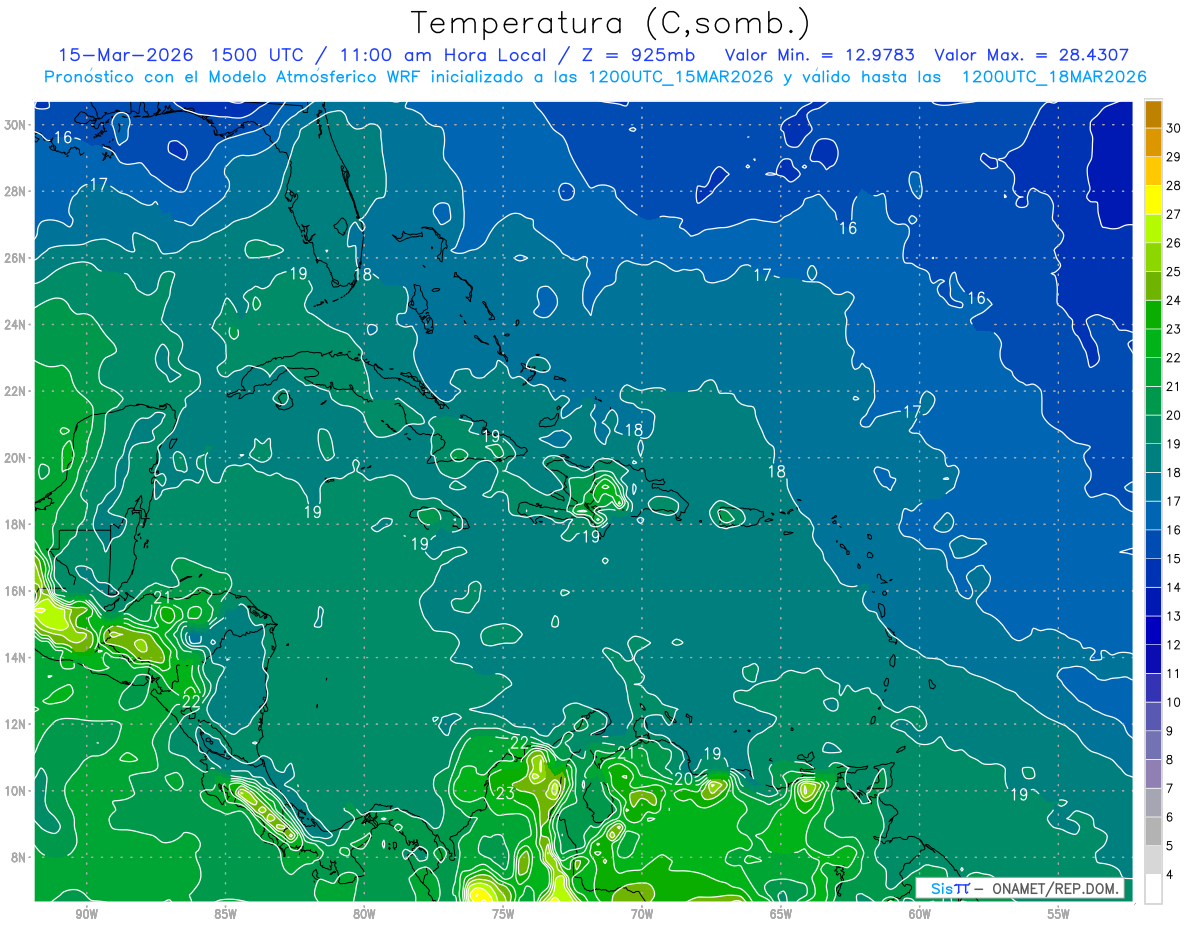1200x927 pixels.
Task: Click color scale value label '25'
Action: (1174, 272)
